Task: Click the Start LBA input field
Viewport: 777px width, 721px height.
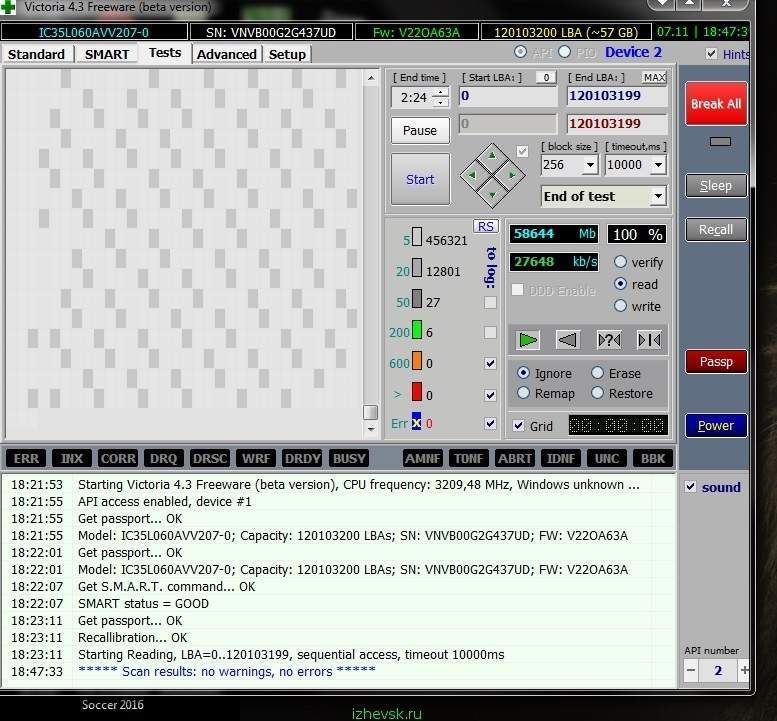Action: point(507,97)
